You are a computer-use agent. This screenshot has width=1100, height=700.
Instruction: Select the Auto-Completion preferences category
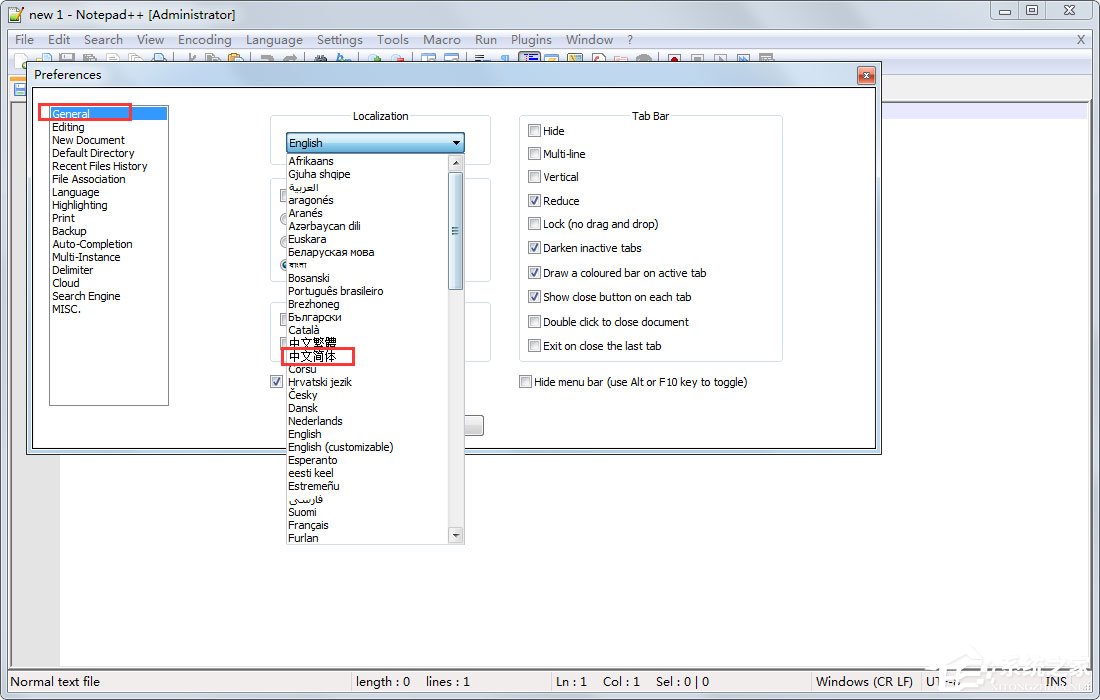click(x=92, y=244)
